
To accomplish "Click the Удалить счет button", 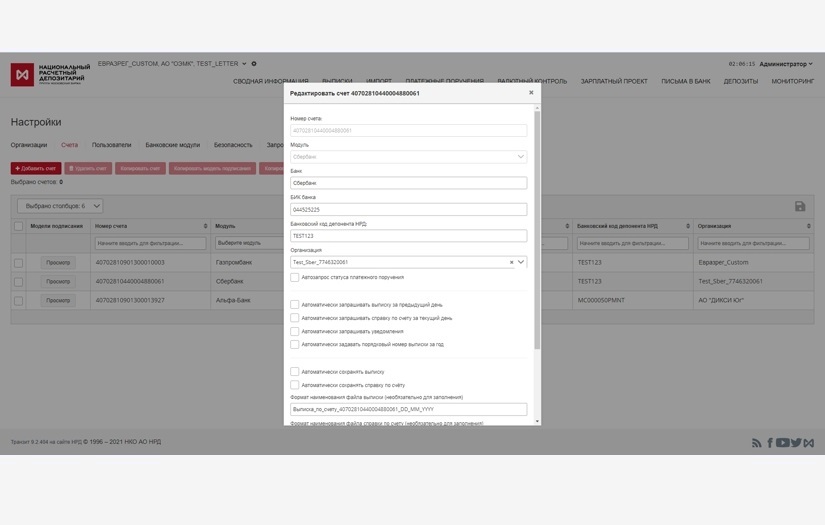I will [88, 168].
